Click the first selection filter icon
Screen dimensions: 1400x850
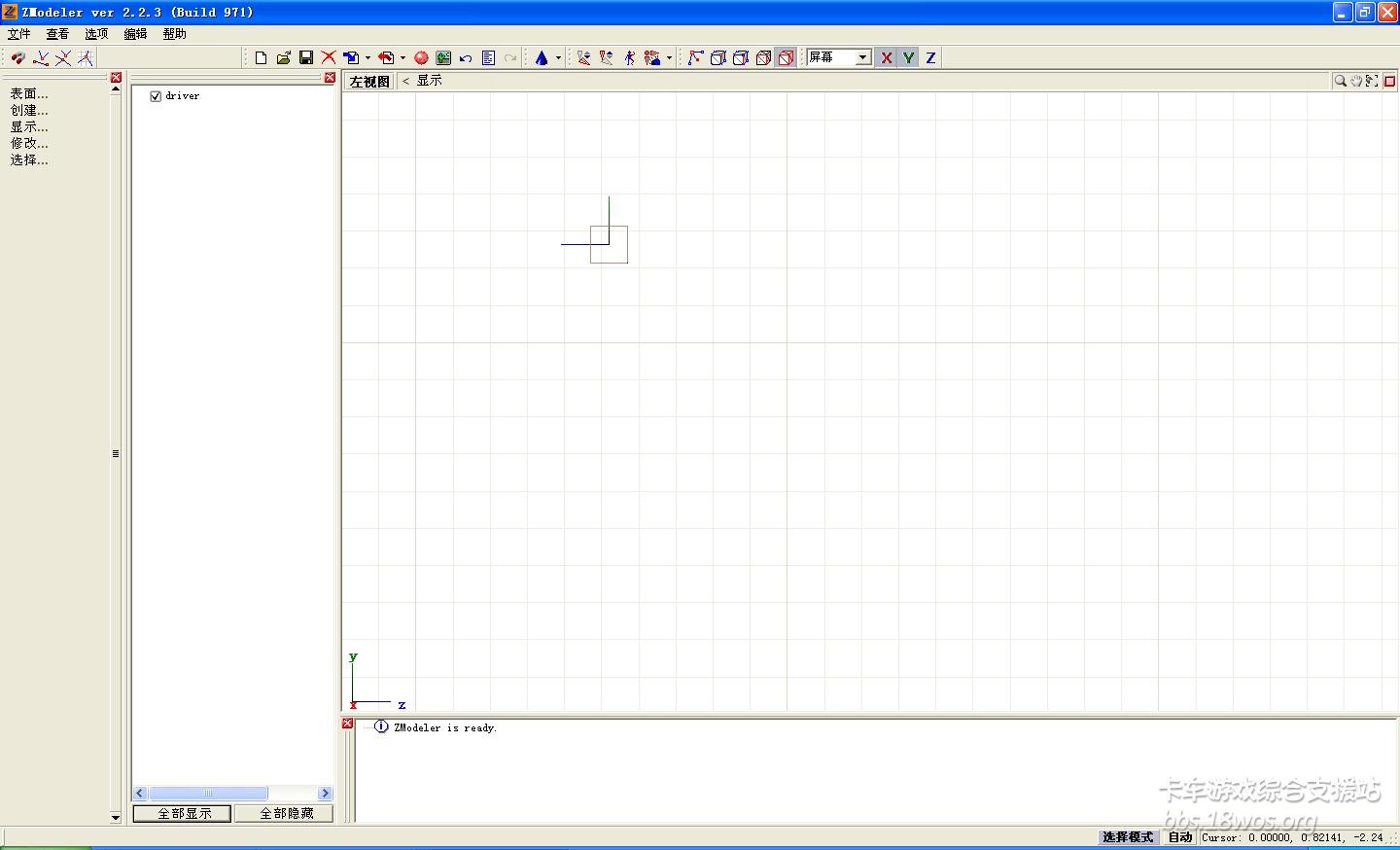tap(583, 58)
